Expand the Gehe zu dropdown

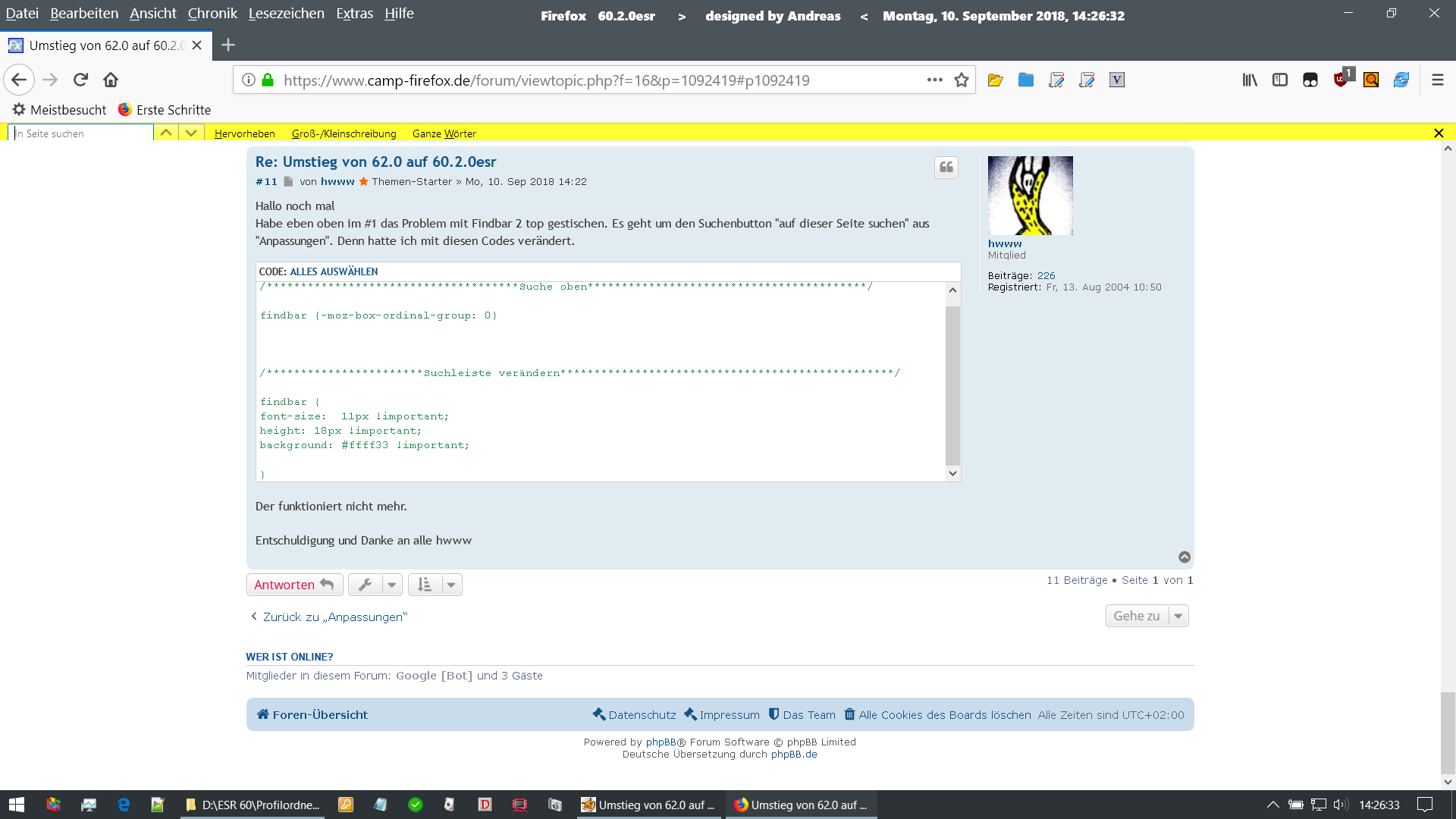[x=1146, y=616]
